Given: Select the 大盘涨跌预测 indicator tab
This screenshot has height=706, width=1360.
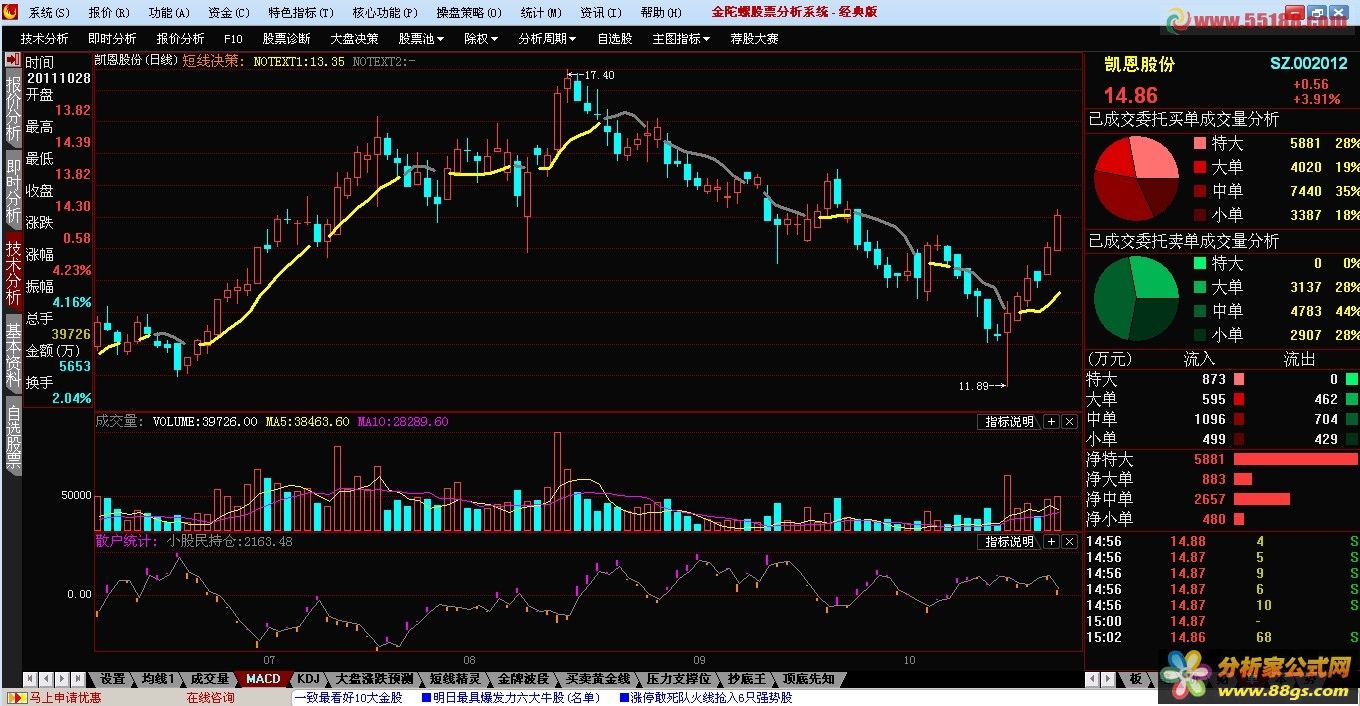Looking at the screenshot, I should 374,679.
